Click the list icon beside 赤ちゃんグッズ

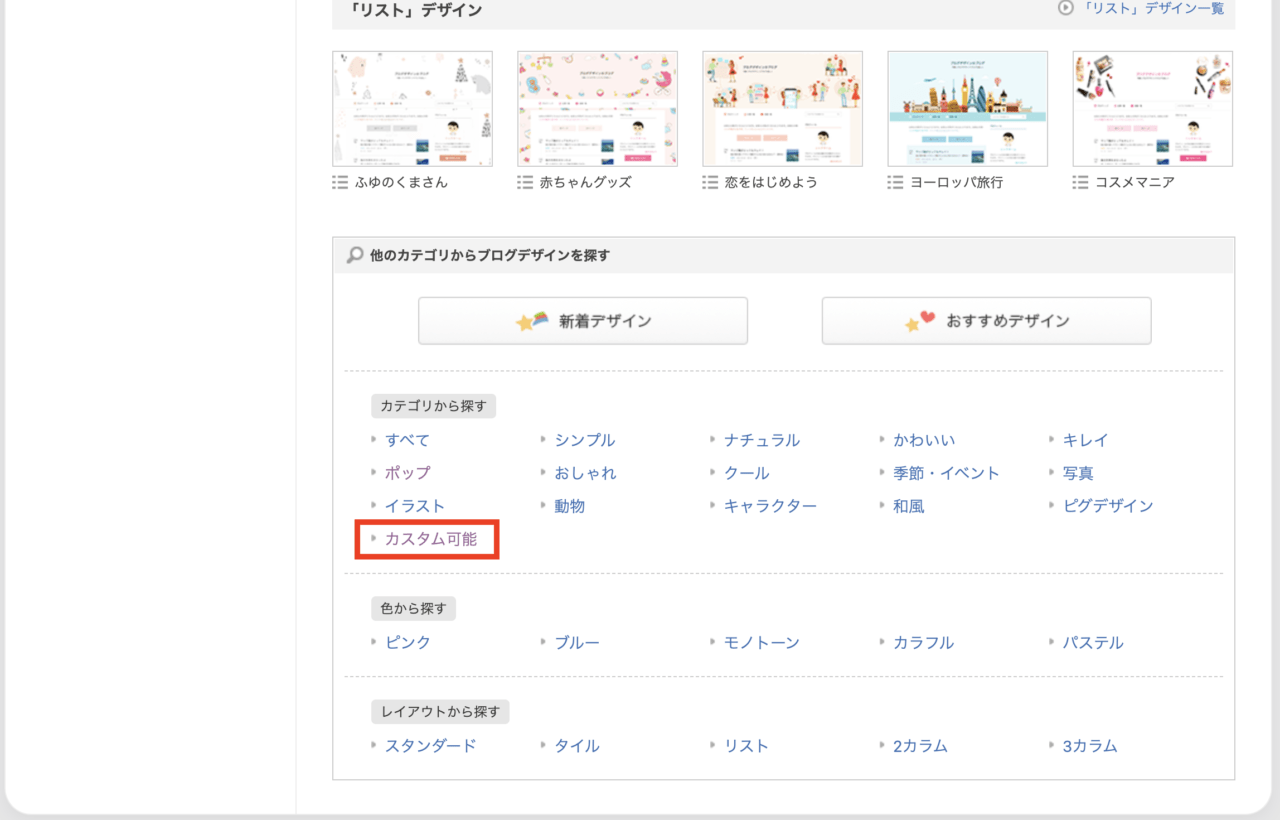(x=525, y=183)
